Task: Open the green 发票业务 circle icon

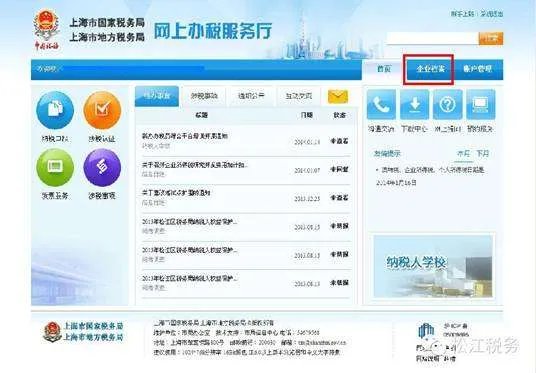Action: click(x=55, y=168)
